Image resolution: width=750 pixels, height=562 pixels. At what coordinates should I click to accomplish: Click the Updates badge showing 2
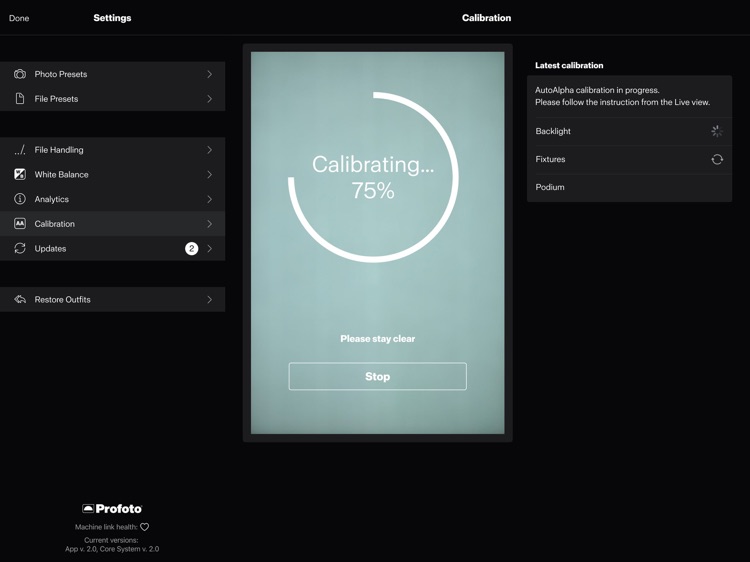coord(191,248)
